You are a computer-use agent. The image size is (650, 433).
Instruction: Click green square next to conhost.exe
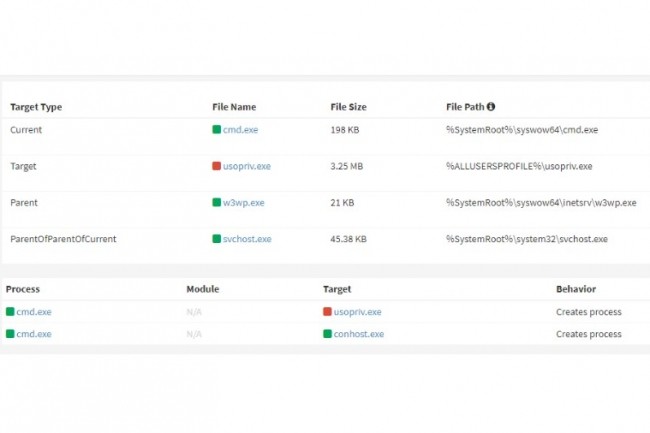[327, 334]
